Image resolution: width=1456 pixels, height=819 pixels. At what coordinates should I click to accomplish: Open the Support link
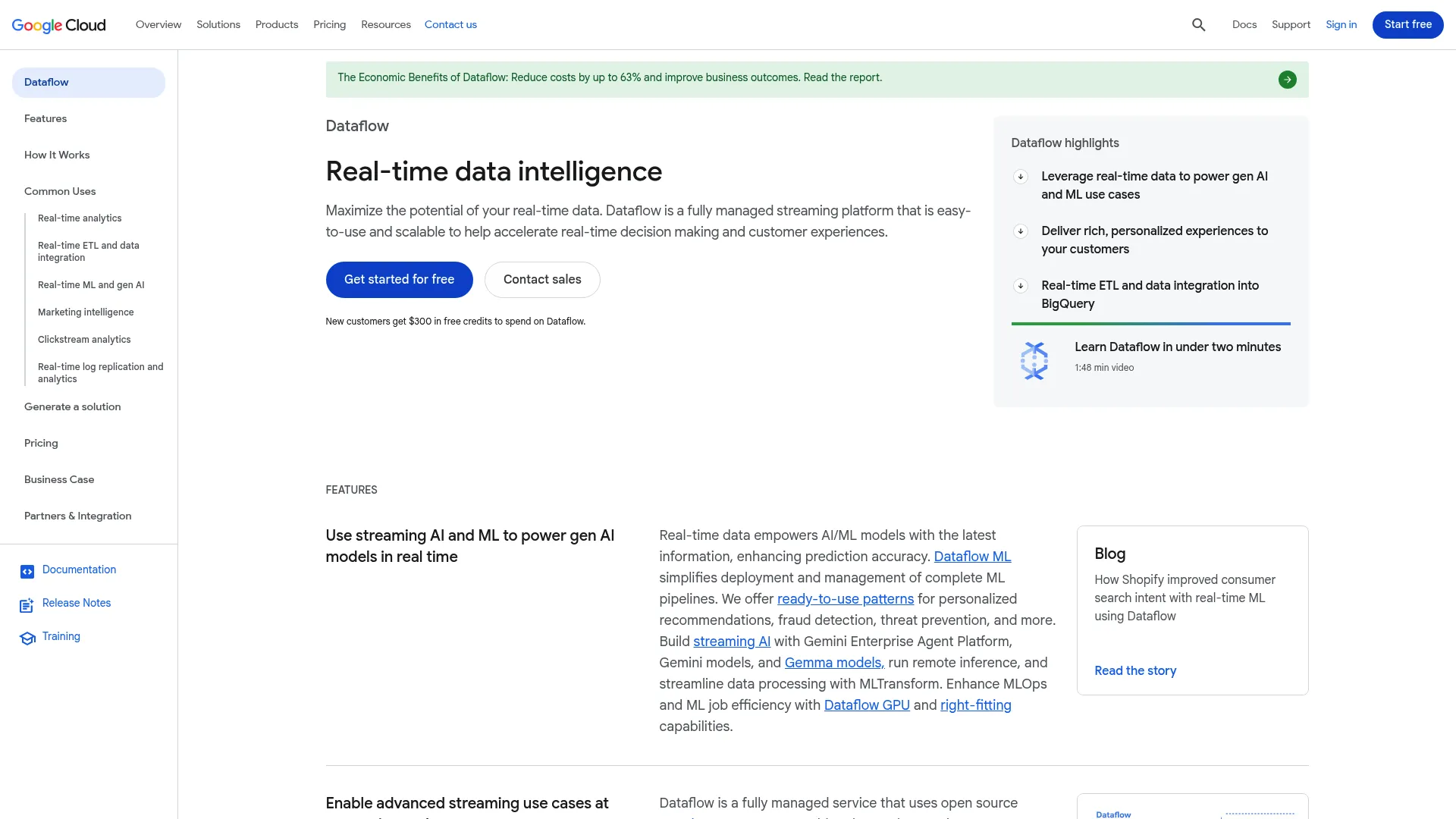[x=1291, y=25]
